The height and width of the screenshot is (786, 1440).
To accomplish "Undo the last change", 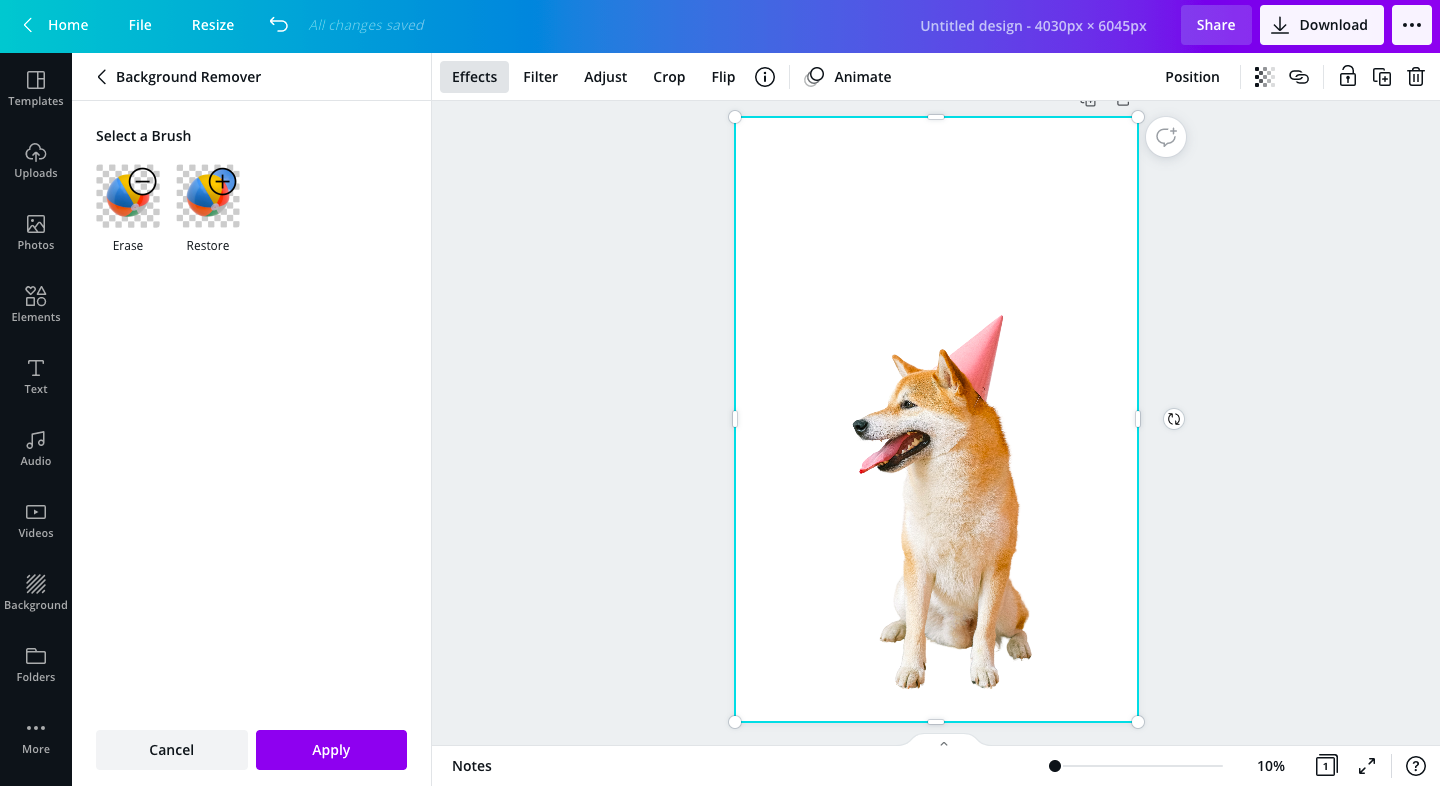I will tap(278, 25).
